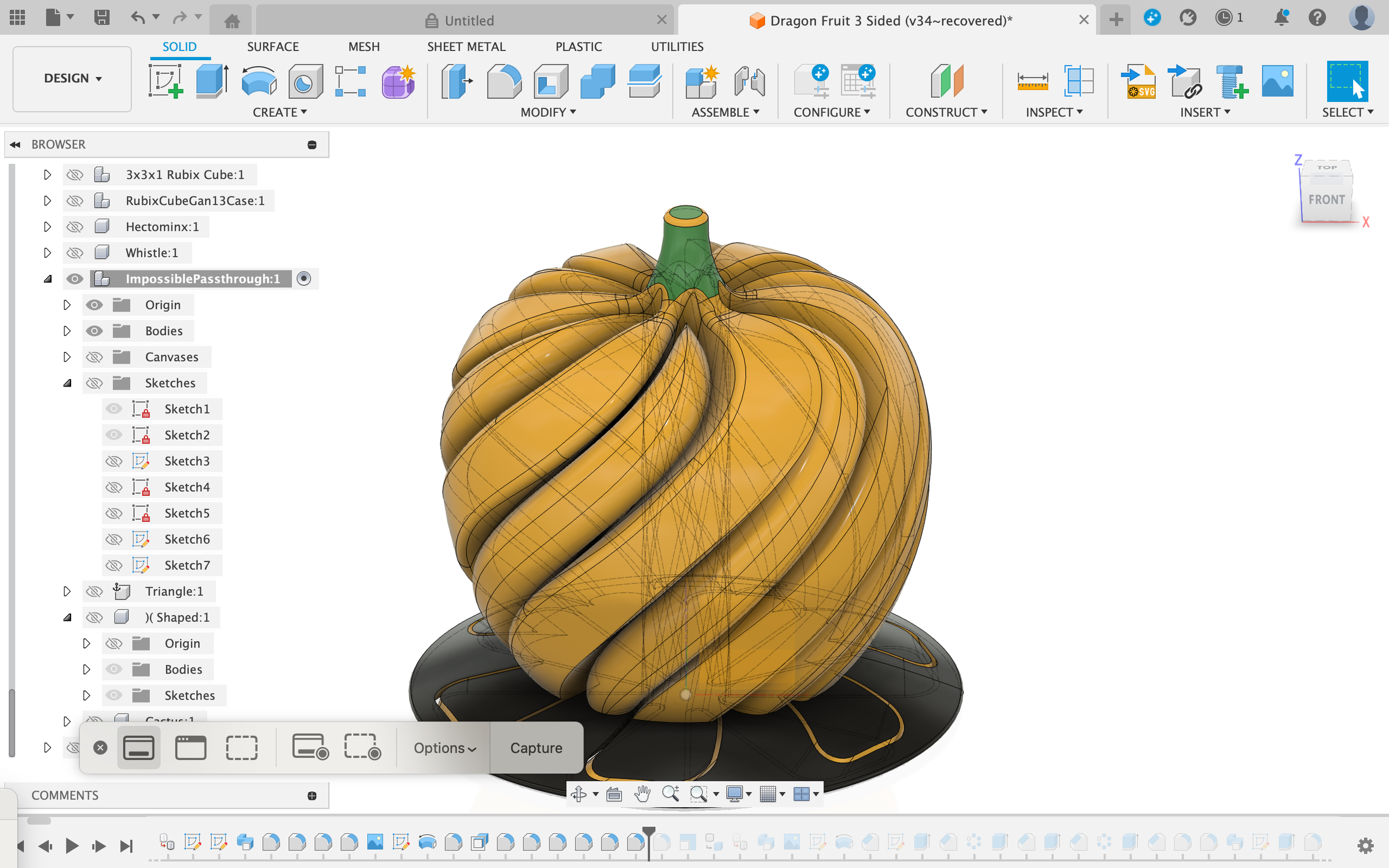
Task: Select the Revolve tool icon
Action: [x=258, y=81]
